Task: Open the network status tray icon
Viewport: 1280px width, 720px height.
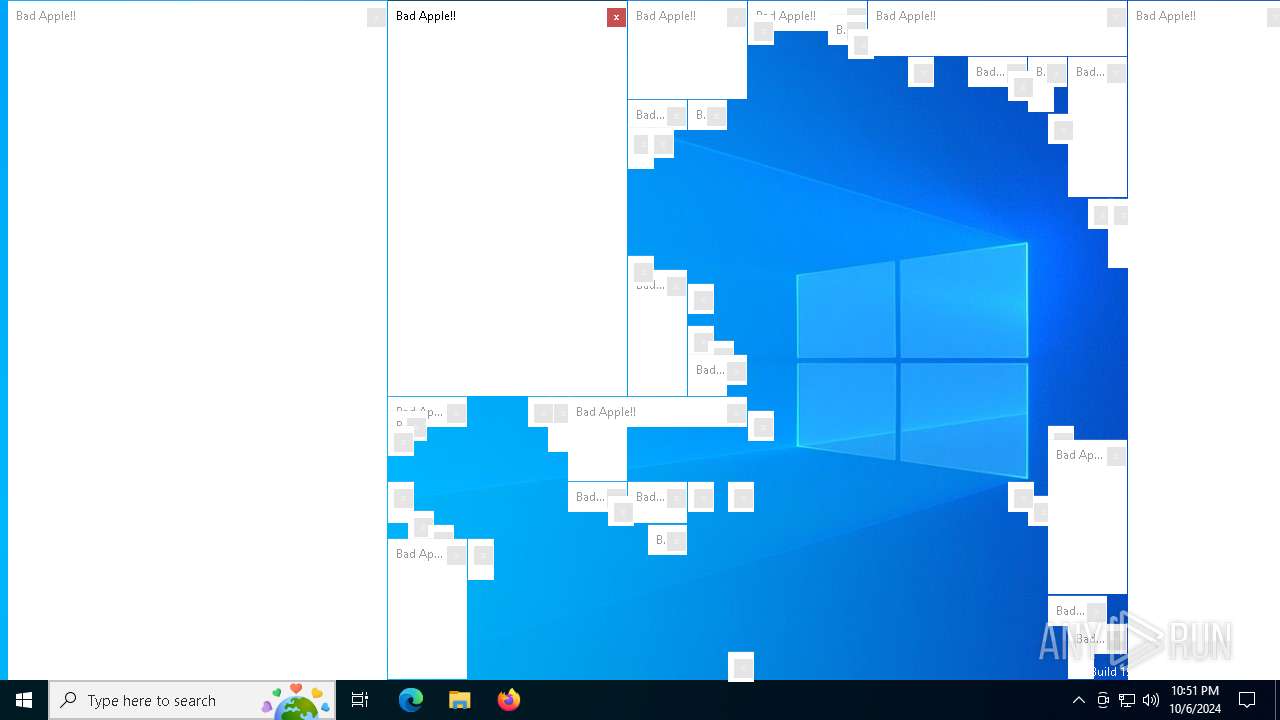Action: [x=1126, y=700]
